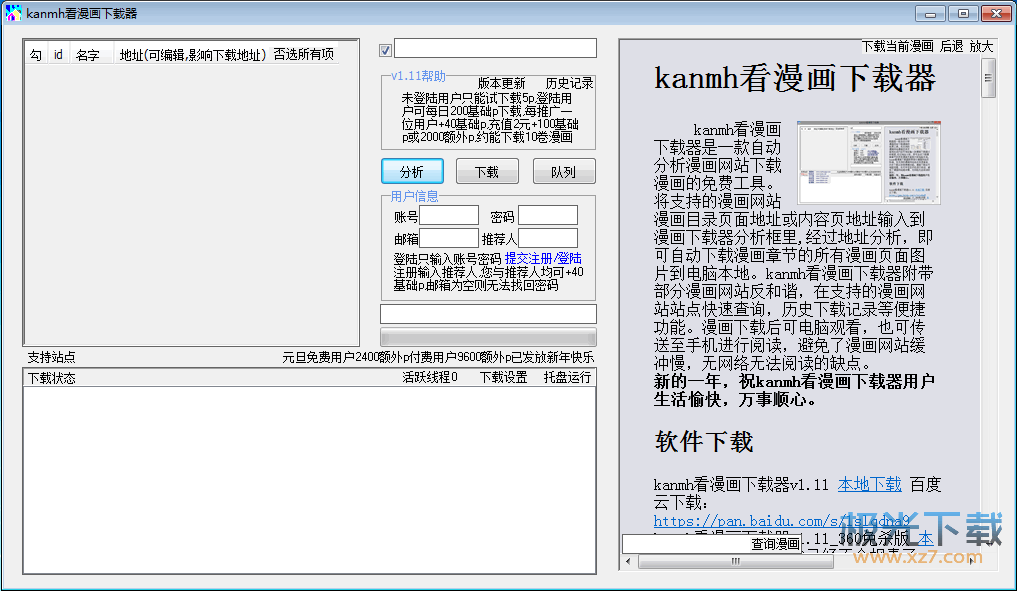Click the 勾 column header
The width and height of the screenshot is (1017, 591).
(36, 54)
